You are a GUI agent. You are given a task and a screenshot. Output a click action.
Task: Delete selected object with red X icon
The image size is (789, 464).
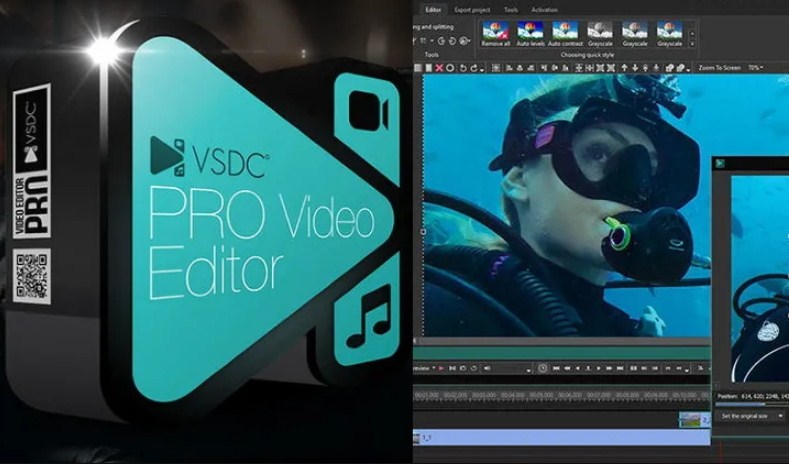(439, 68)
